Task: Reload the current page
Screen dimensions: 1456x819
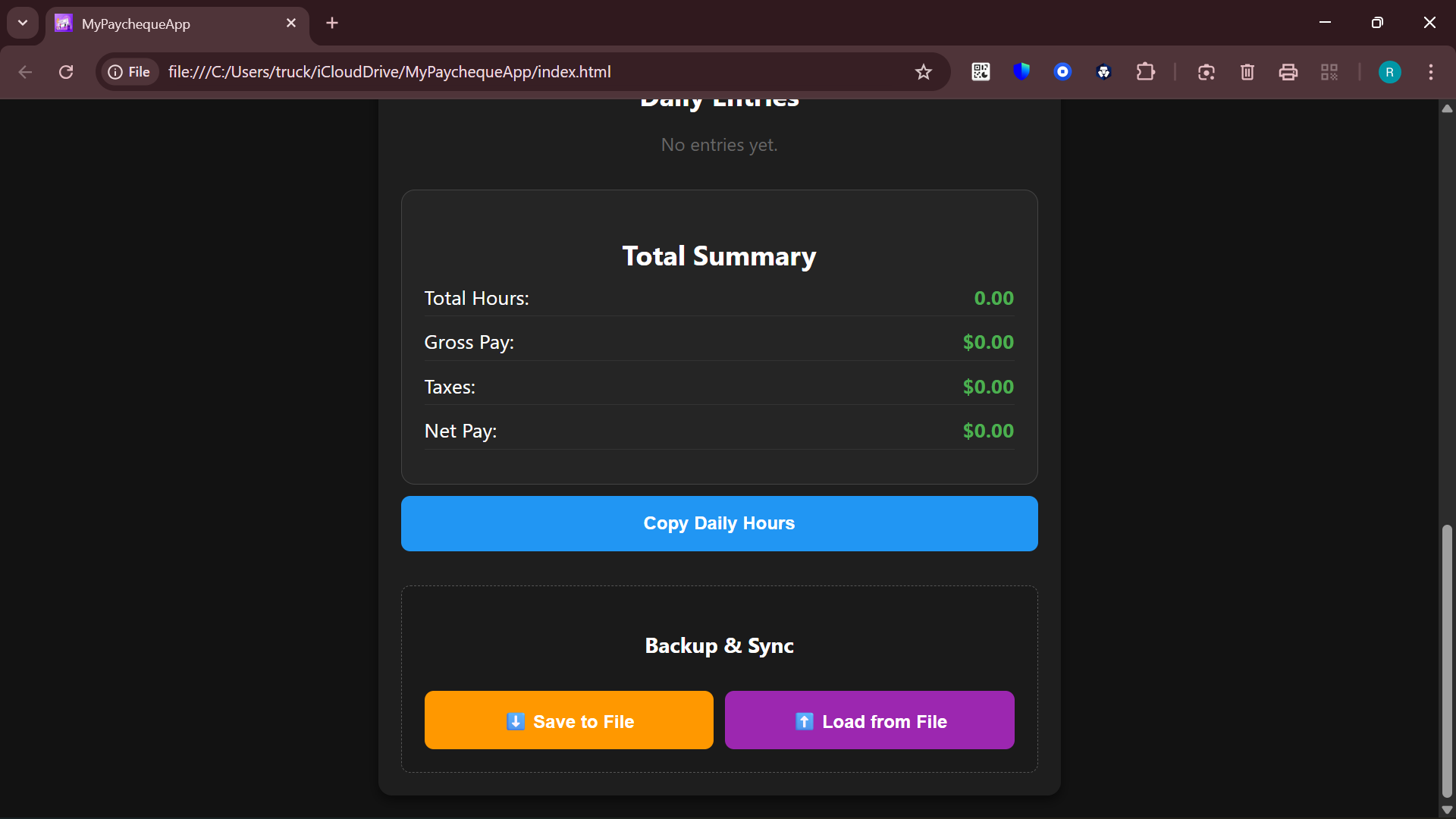Action: (x=66, y=72)
